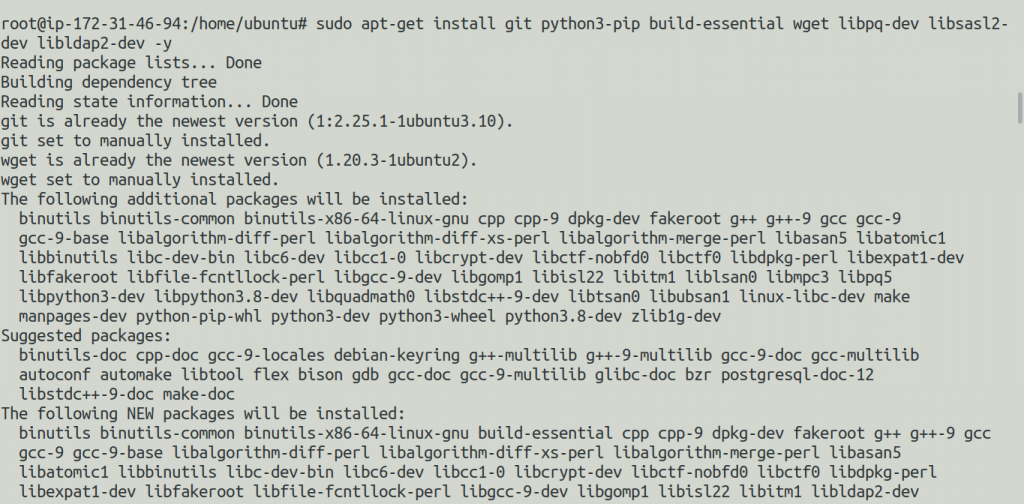Click the terminal scrollbar thumb

point(1020,108)
